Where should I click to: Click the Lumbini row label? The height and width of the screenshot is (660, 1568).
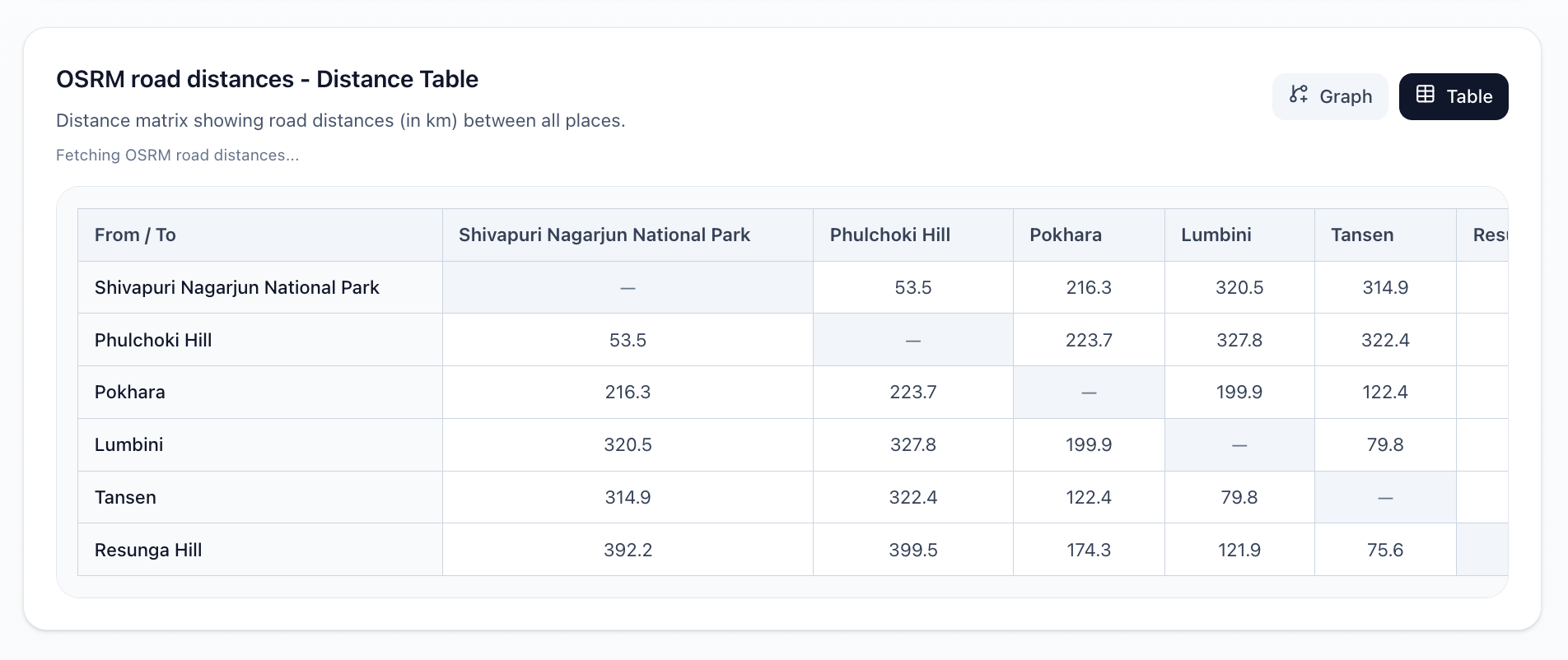click(129, 444)
